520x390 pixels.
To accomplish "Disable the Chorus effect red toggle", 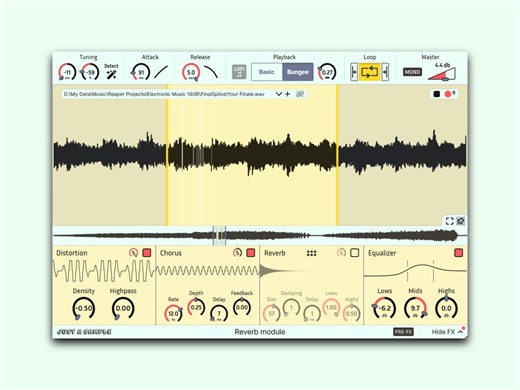I will (251, 253).
